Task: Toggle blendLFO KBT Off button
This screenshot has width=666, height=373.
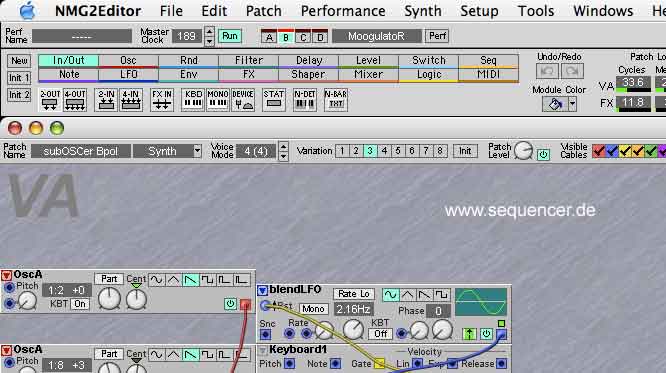Action: (x=381, y=334)
